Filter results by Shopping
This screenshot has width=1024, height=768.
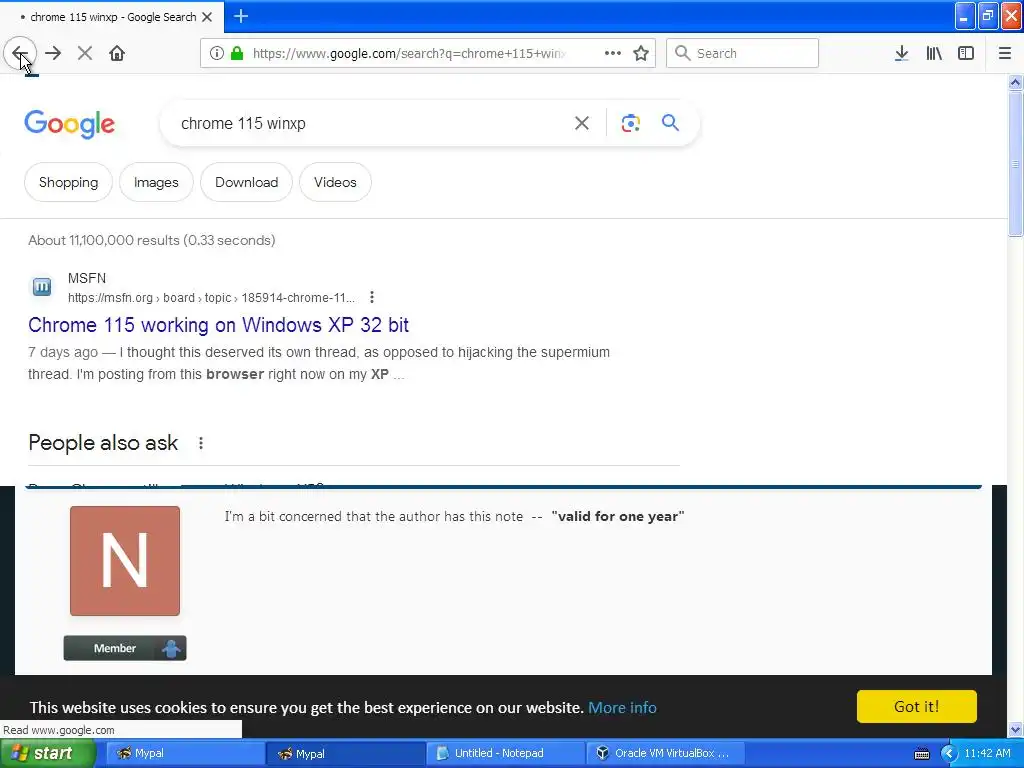coord(69,182)
